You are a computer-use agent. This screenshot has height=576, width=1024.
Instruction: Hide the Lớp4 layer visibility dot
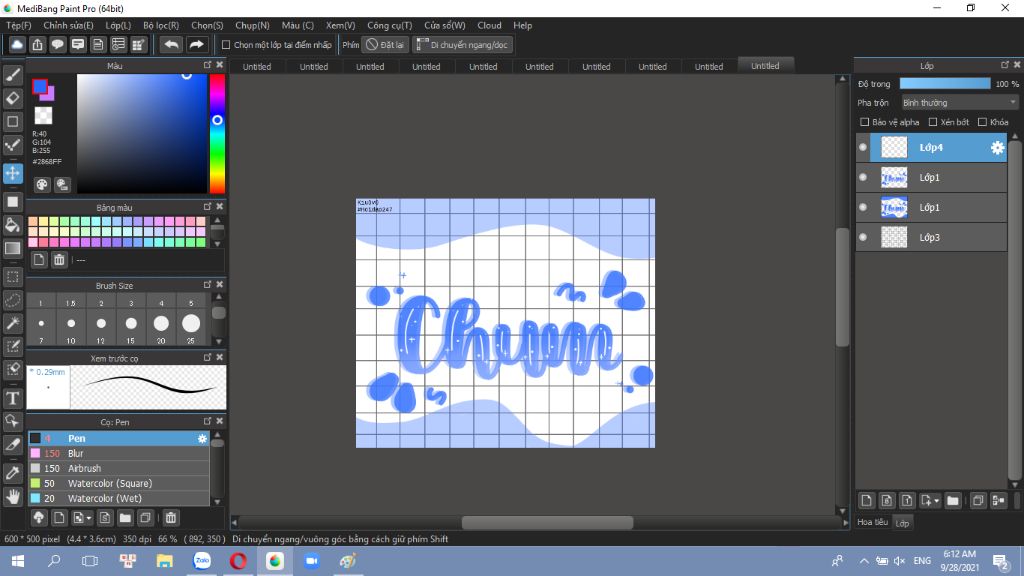click(x=863, y=148)
